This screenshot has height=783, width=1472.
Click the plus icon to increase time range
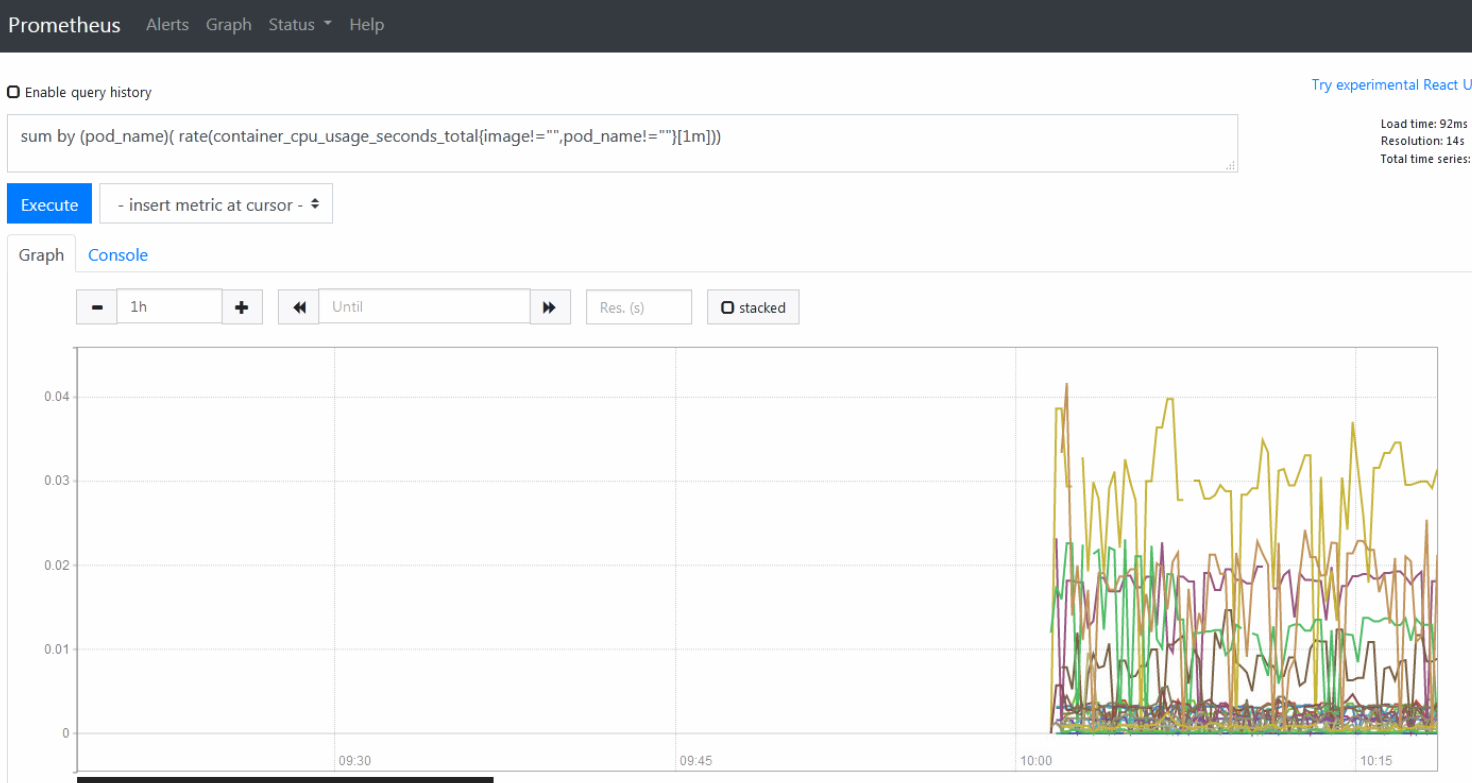(x=241, y=308)
